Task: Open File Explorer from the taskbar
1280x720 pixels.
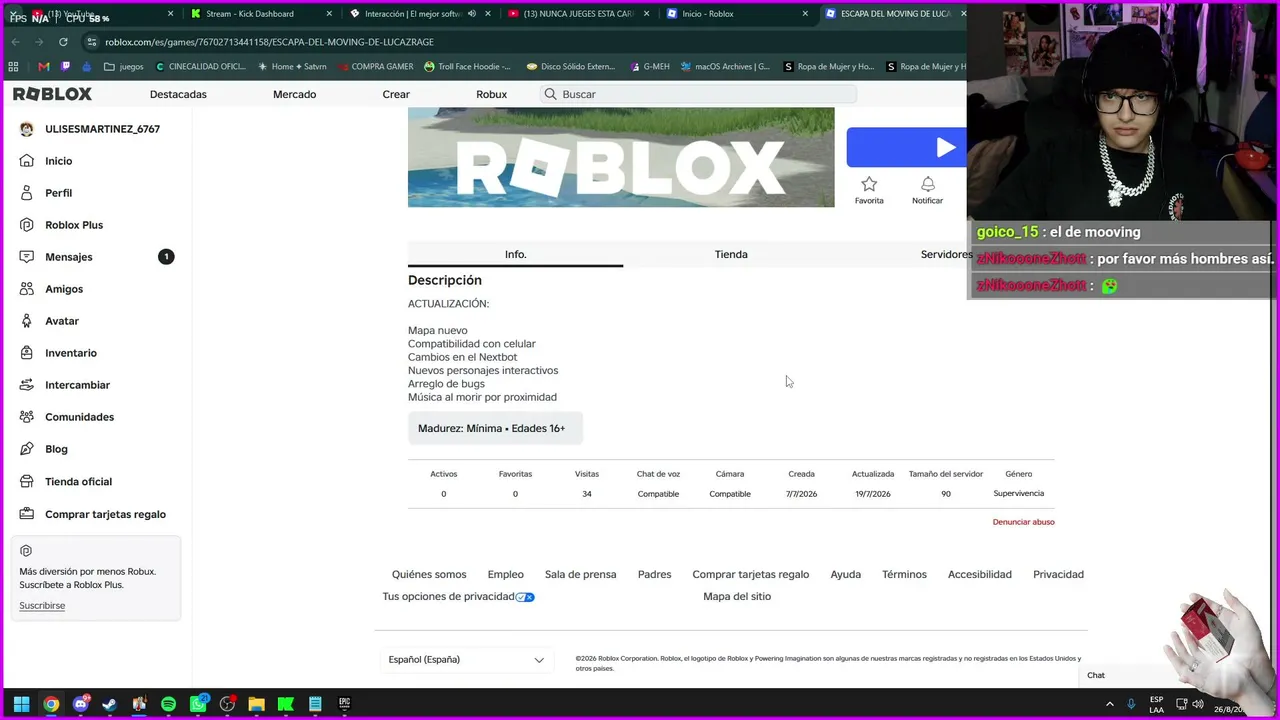Action: click(256, 704)
